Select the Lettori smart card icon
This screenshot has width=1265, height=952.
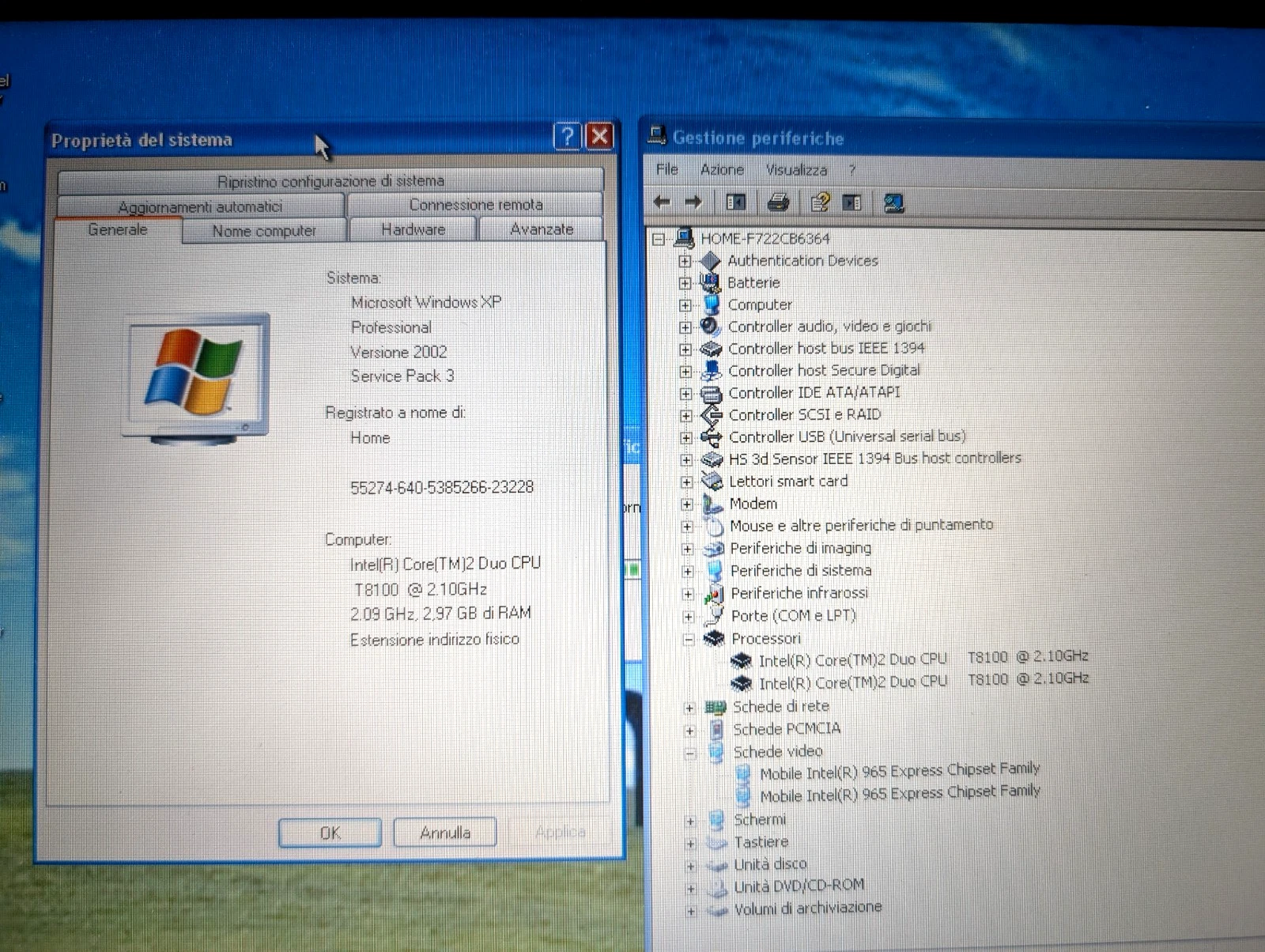713,481
